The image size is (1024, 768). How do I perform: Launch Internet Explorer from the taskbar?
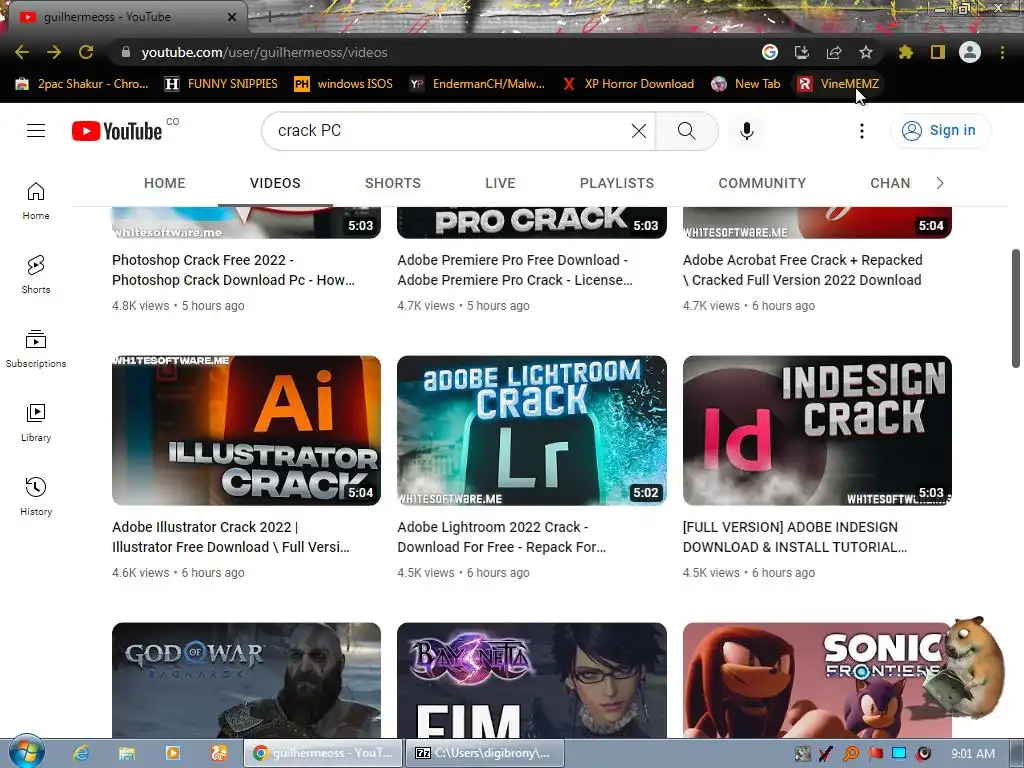coord(81,753)
